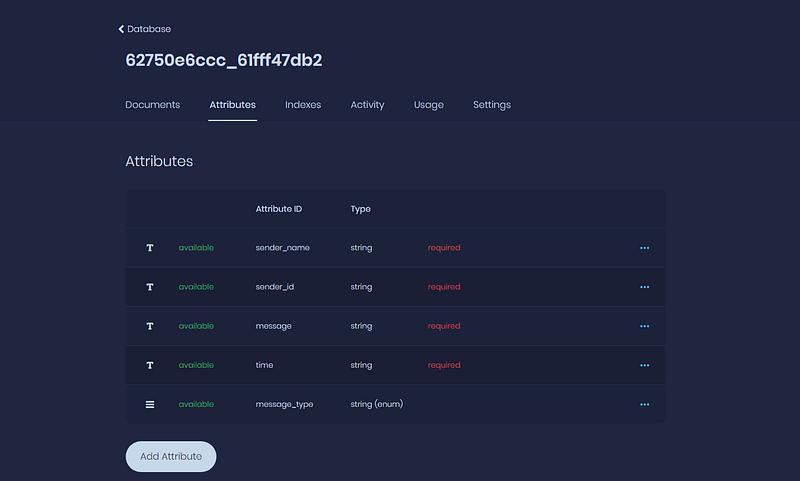This screenshot has height=481, width=800.
Task: View the Usage tab
Action: 429,105
